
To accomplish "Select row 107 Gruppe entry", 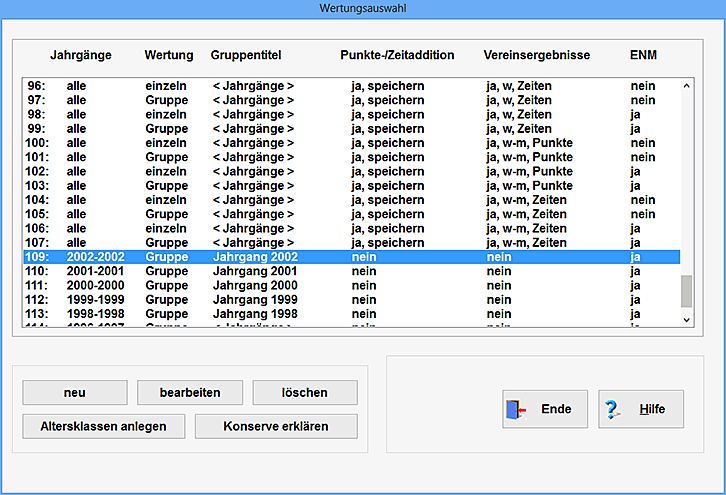I will click(350, 243).
